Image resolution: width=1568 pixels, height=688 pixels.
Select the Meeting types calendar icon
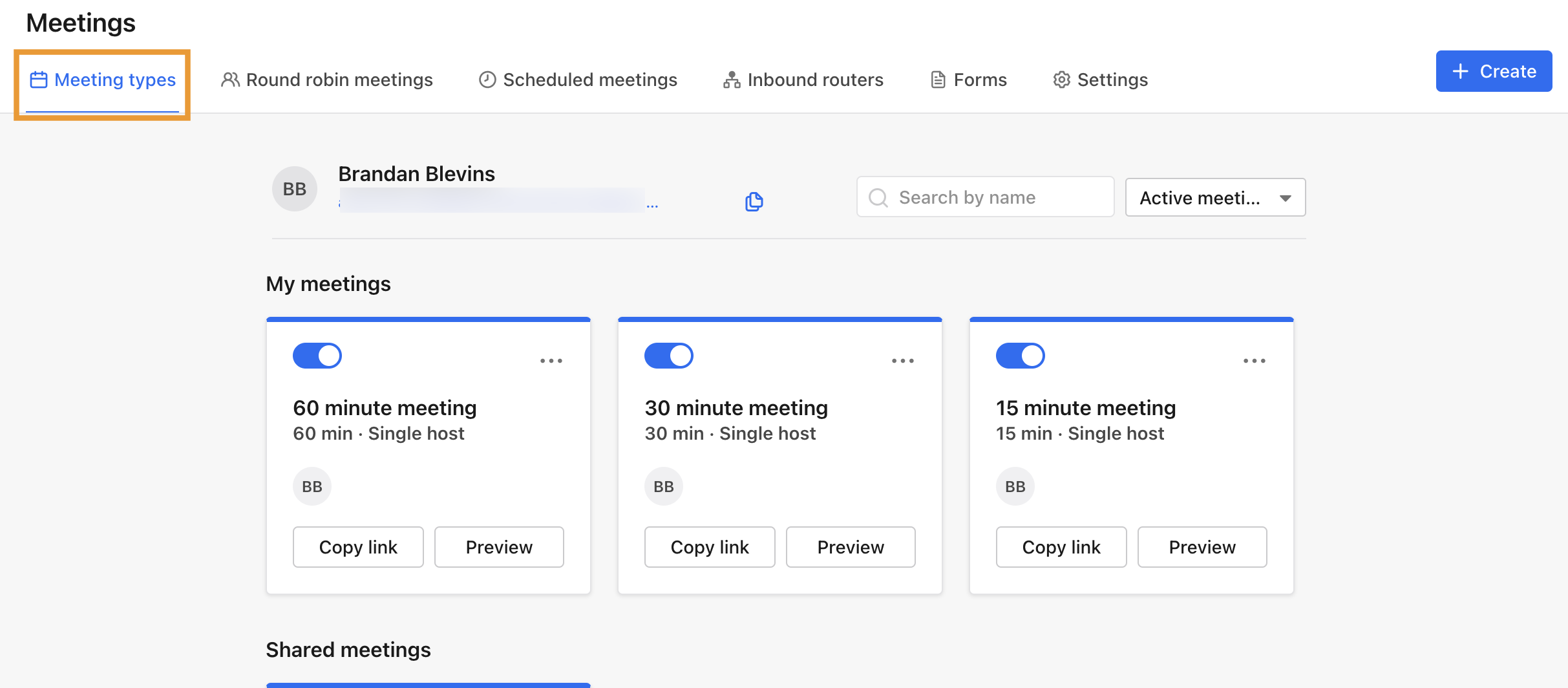pyautogui.click(x=38, y=79)
